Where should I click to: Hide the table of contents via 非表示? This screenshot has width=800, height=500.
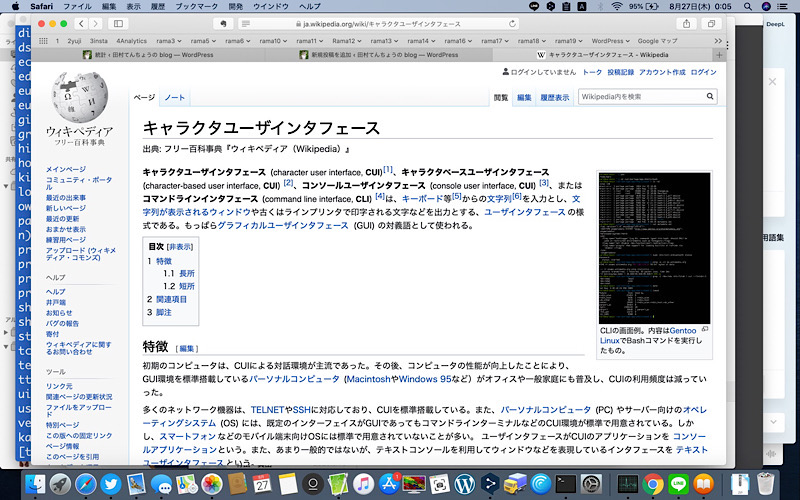point(180,247)
